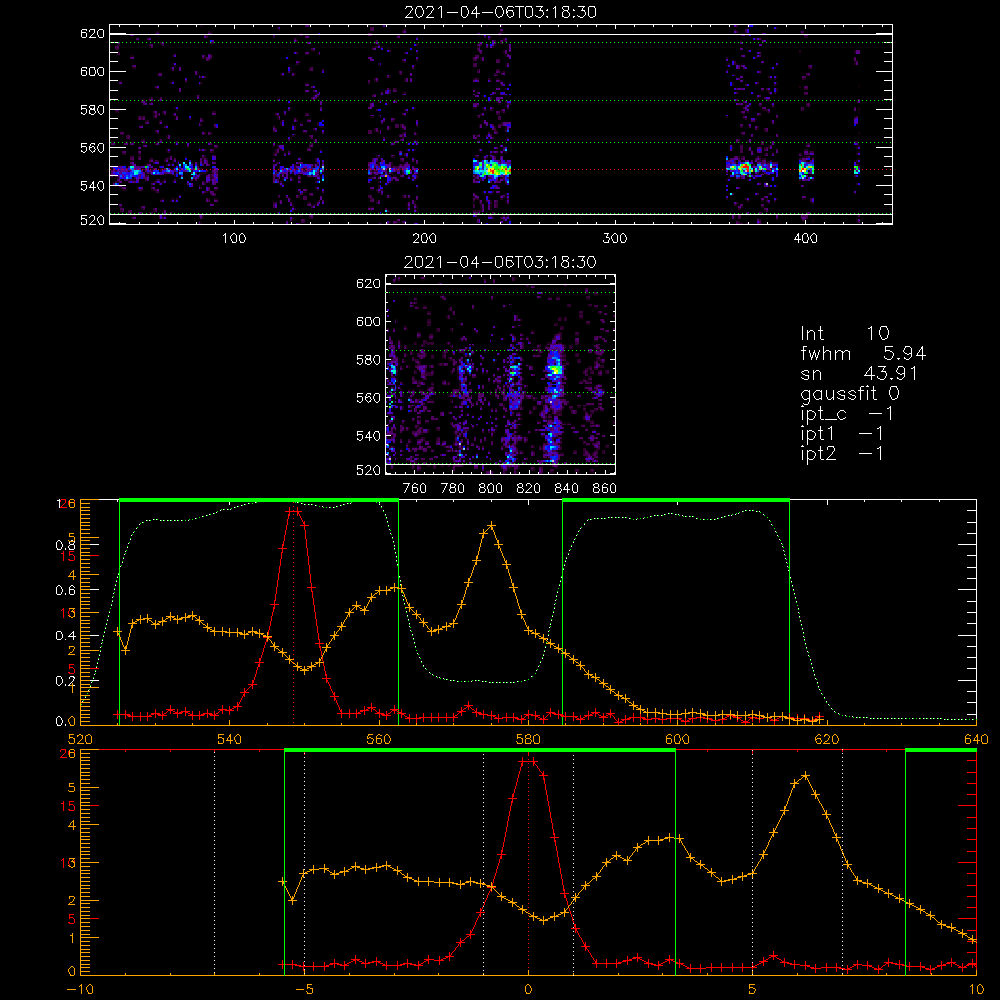Click the bright streak near 835 in middle spectrogram

[x=555, y=369]
